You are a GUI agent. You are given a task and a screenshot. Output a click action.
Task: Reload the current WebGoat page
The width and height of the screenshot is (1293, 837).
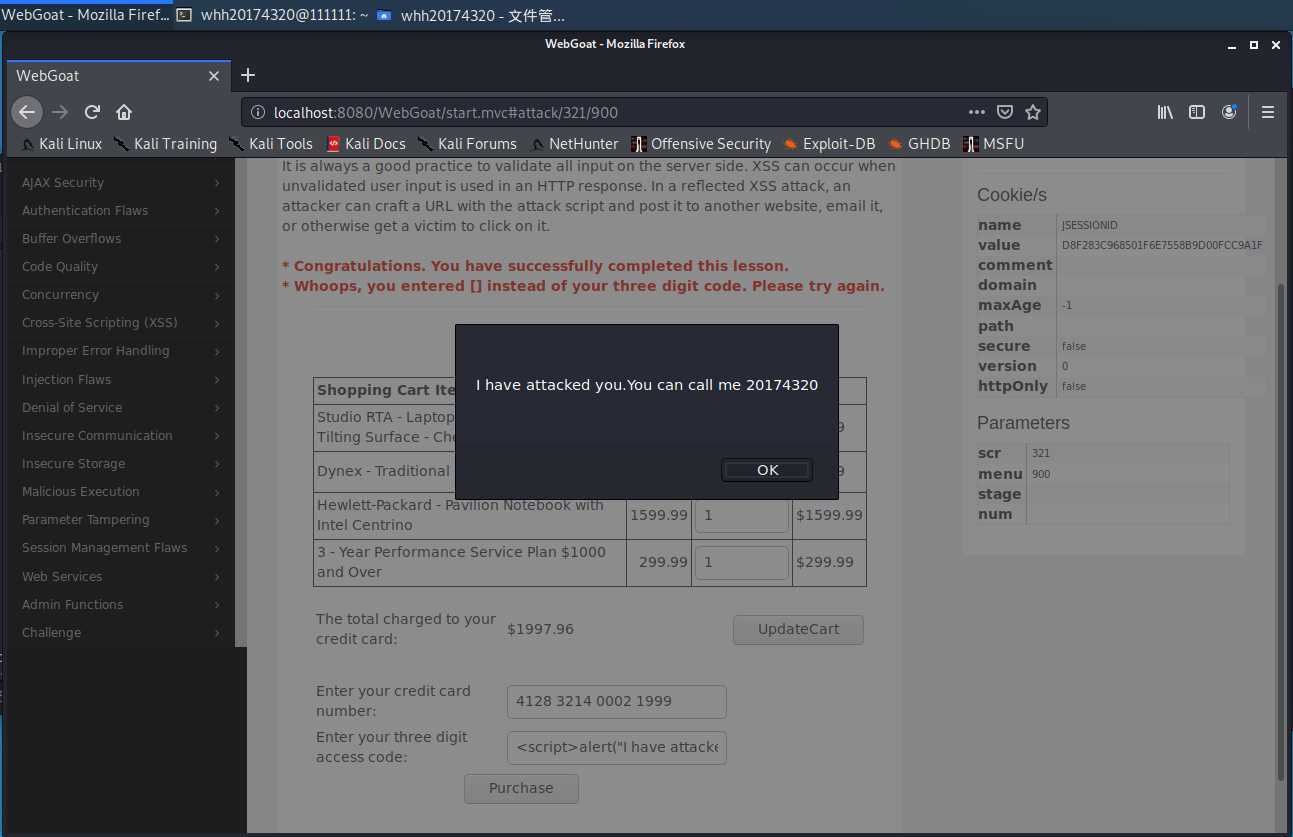(92, 112)
